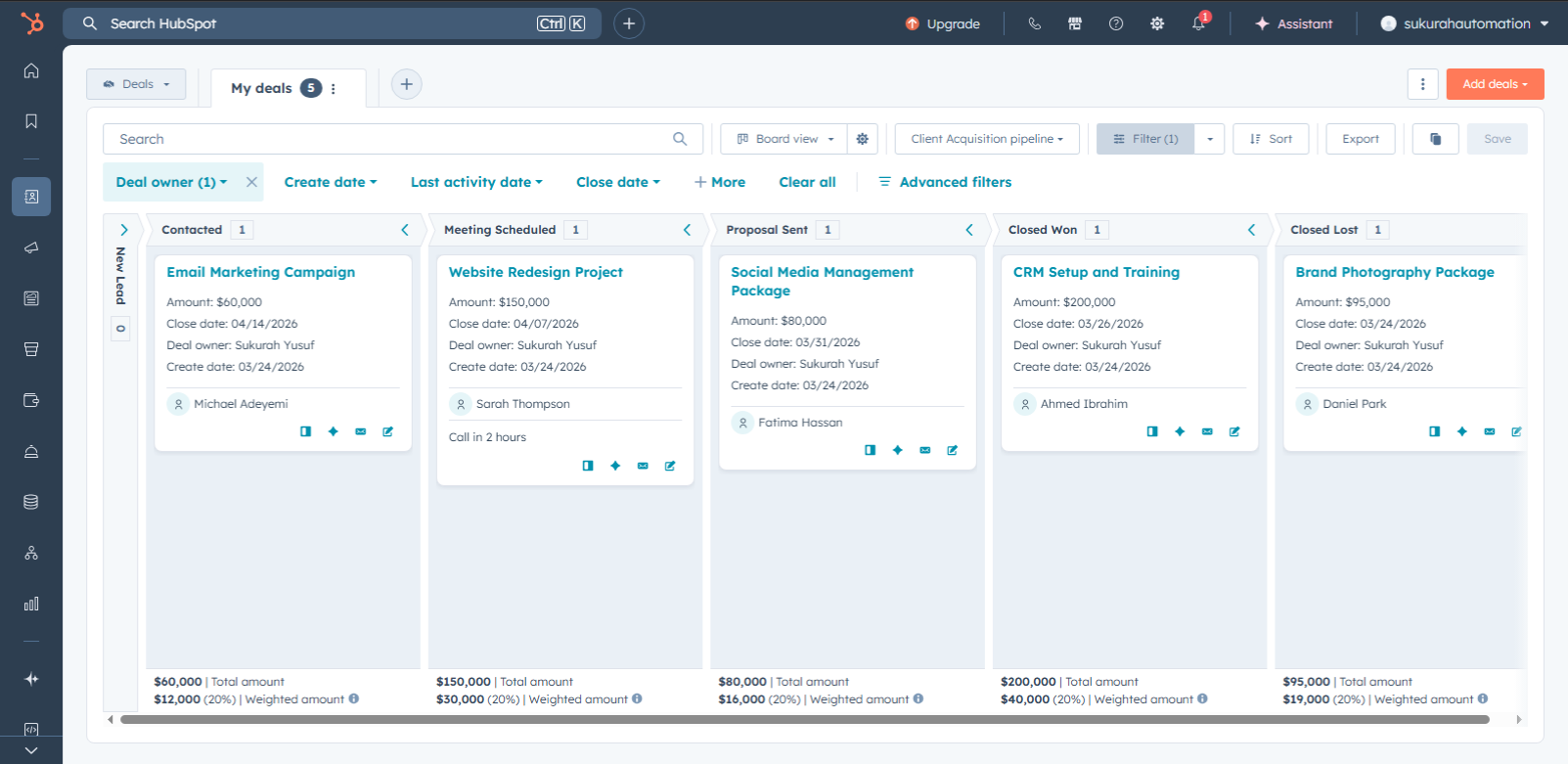Screen dimensions: 1568x764
Task: Open the CRM contacts icon in the sidebar
Action: tap(31, 197)
